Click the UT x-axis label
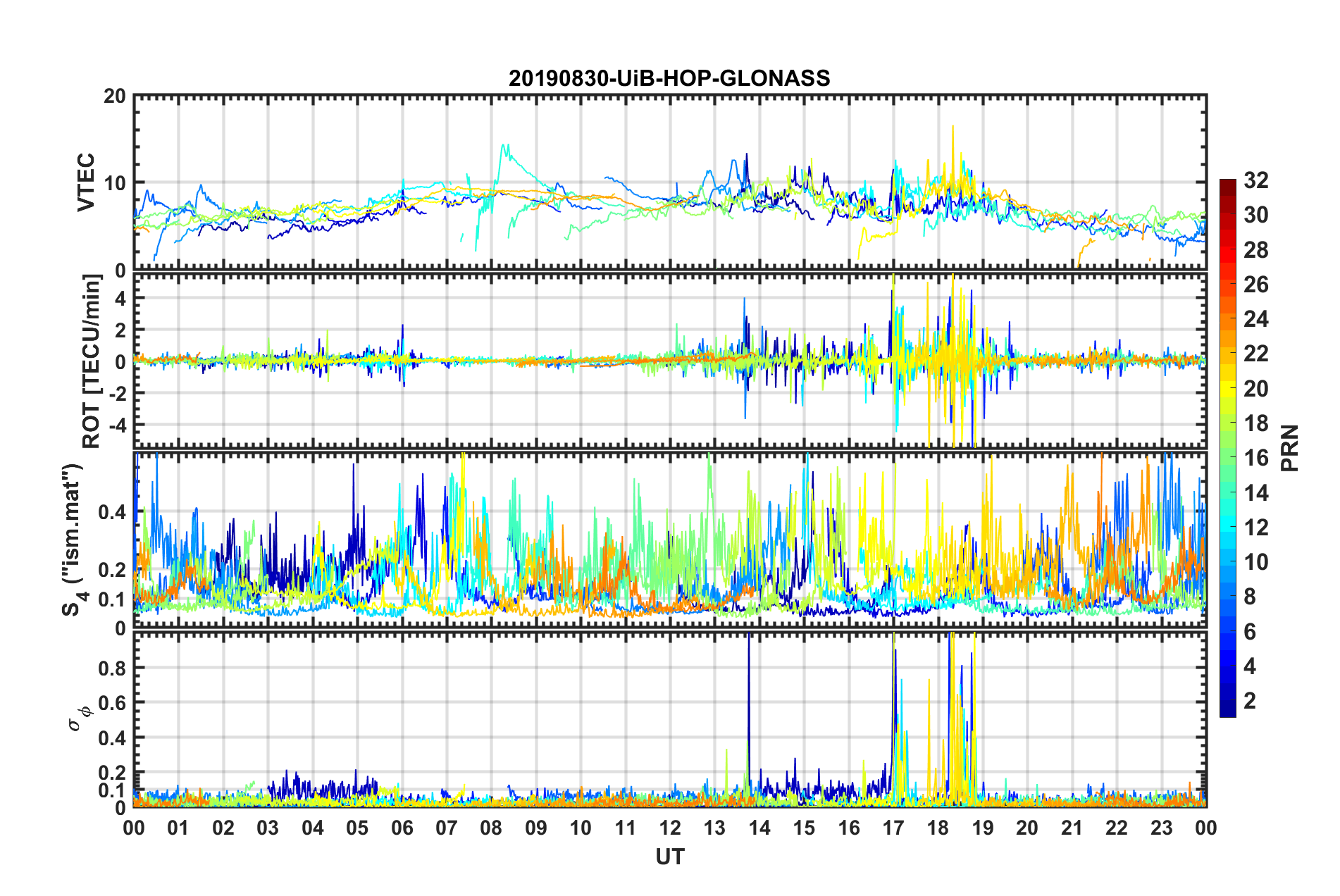This screenshot has height=896, width=1340. (670, 857)
